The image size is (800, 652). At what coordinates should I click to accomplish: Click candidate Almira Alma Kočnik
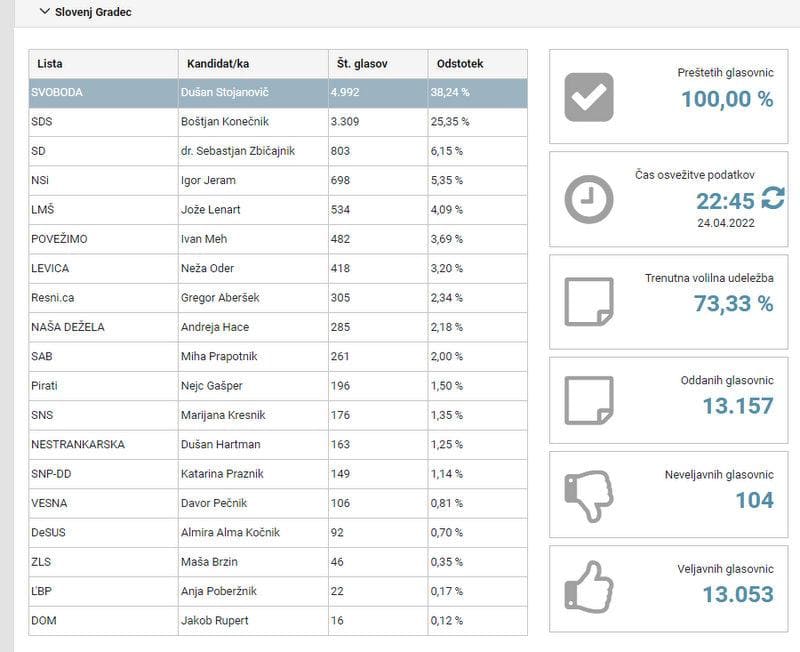229,533
